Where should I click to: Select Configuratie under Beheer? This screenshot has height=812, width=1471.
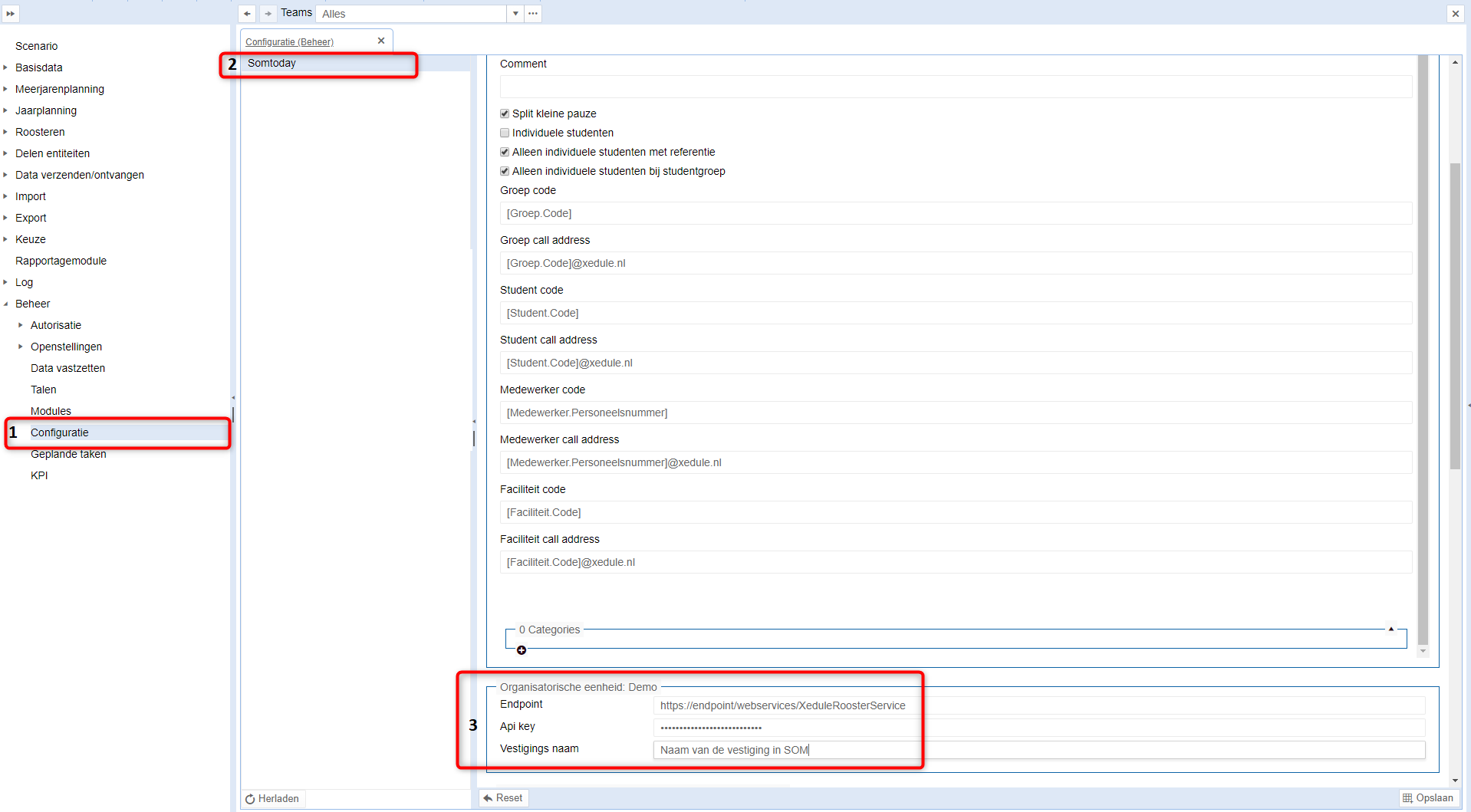point(59,432)
